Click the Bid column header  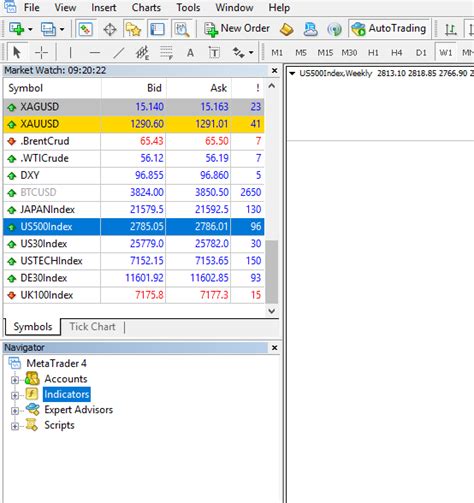pyautogui.click(x=133, y=88)
